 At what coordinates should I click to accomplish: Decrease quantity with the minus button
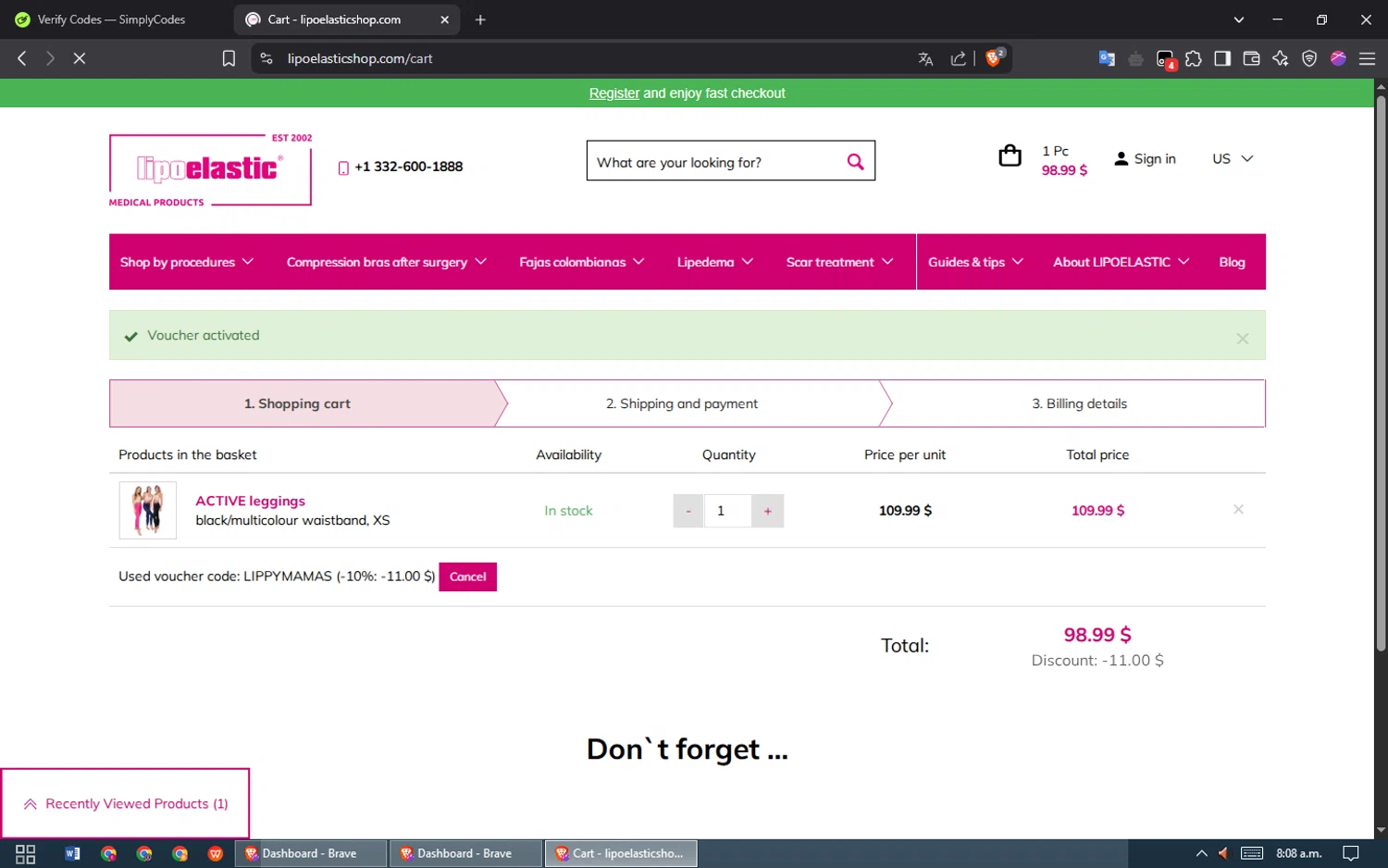(x=688, y=511)
